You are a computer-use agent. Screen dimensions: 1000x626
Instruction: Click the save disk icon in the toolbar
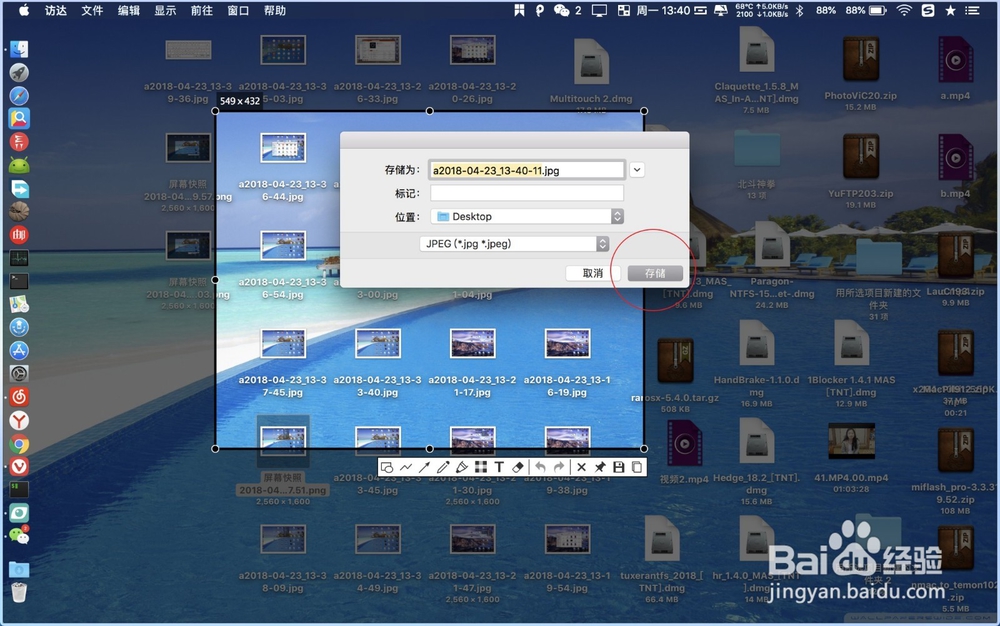pyautogui.click(x=618, y=466)
